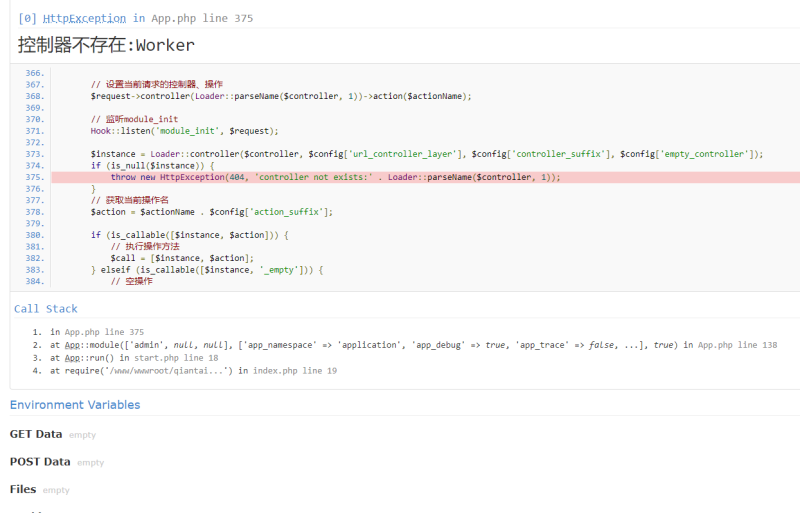Click comment on line 377

130,200
